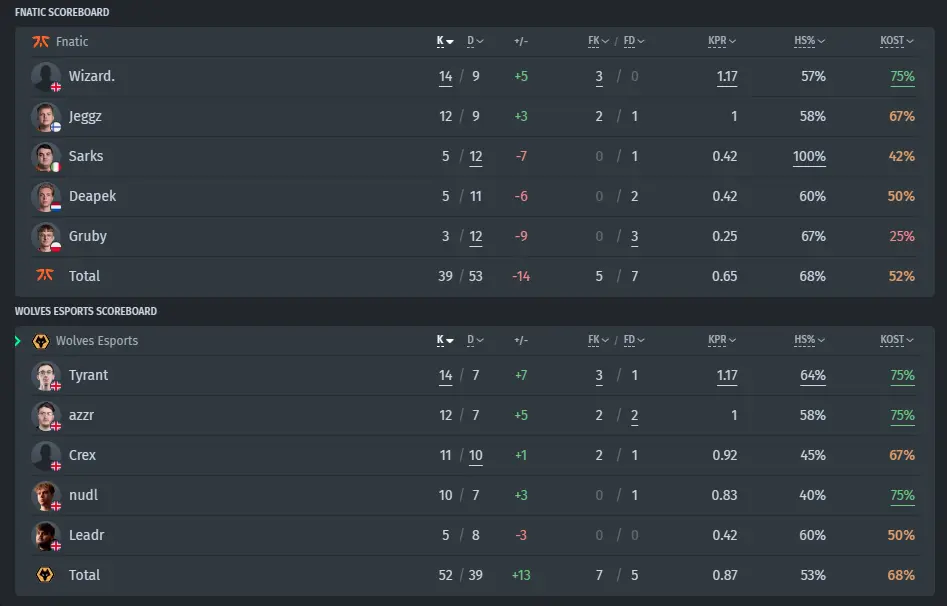The width and height of the screenshot is (947, 606).
Task: Click the Fnatic logo in Total row
Action: [45, 276]
